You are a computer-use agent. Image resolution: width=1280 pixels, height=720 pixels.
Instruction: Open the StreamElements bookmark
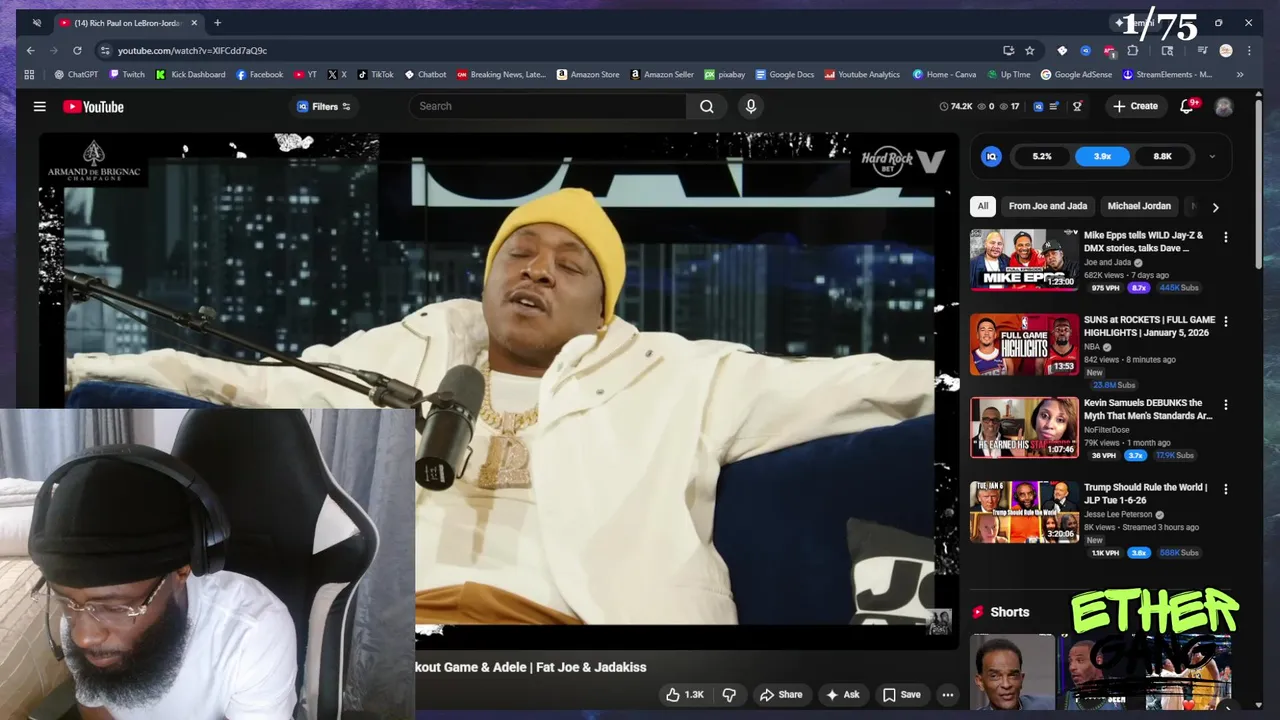coord(1167,74)
